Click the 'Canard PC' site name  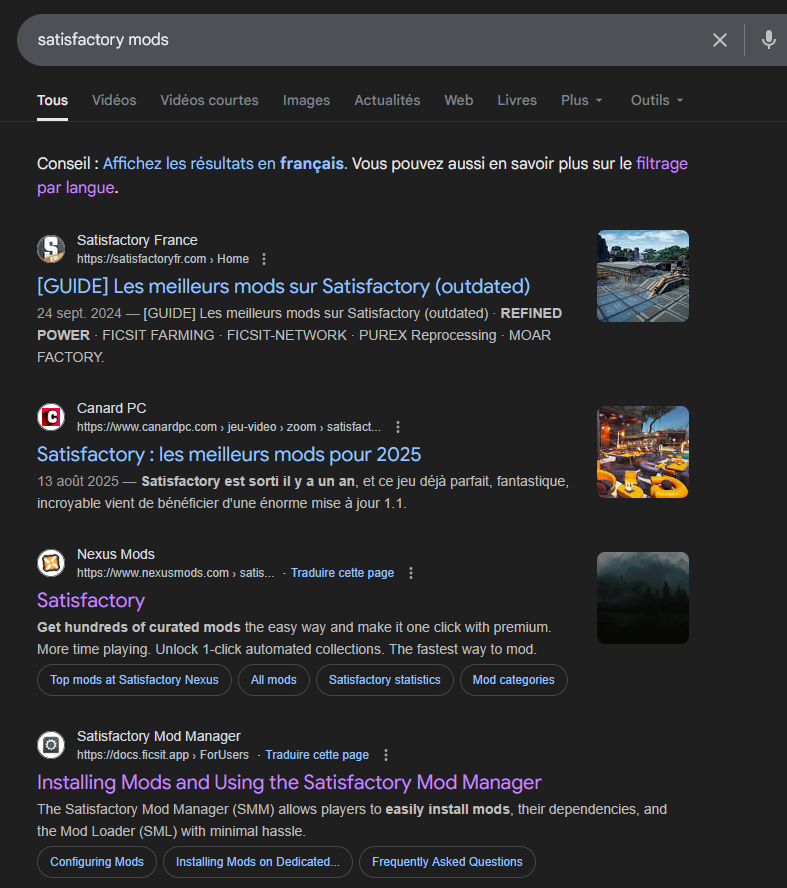(x=112, y=408)
